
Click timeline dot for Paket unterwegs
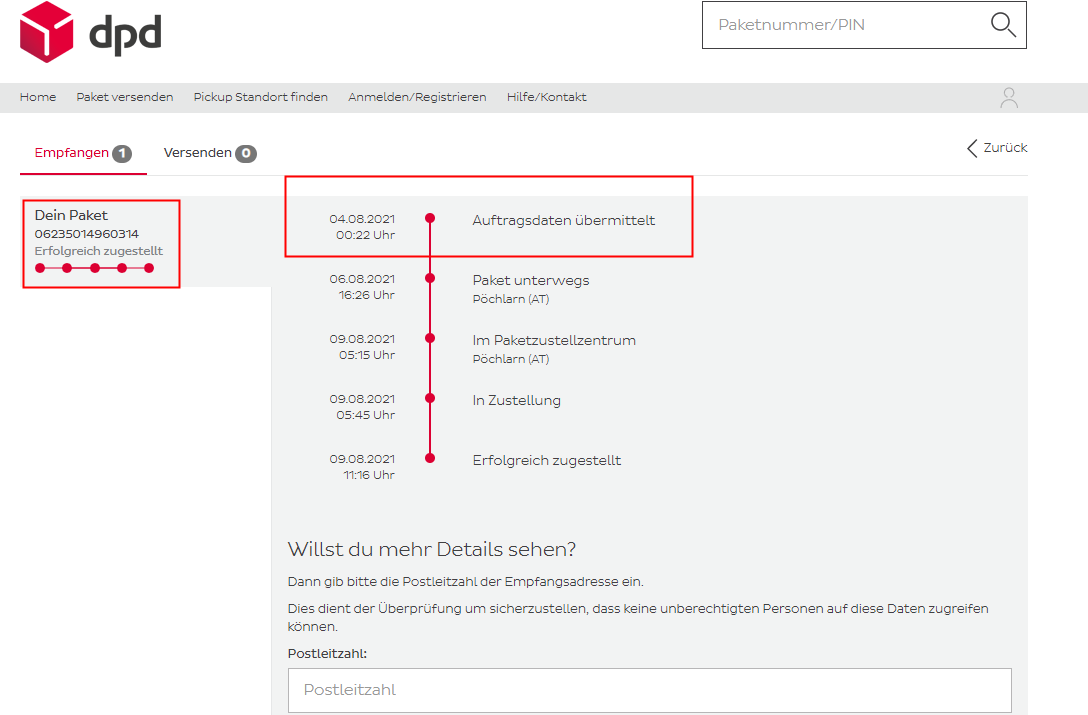(x=430, y=278)
